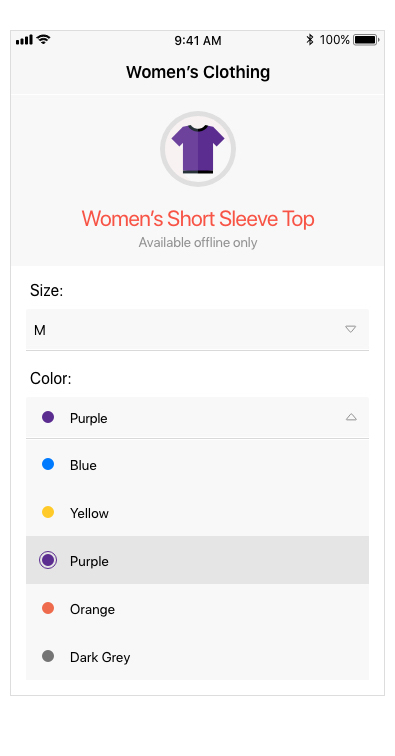Collapse the Color dropdown with up arrow
Image resolution: width=395 pixels, height=756 pixels.
351,418
